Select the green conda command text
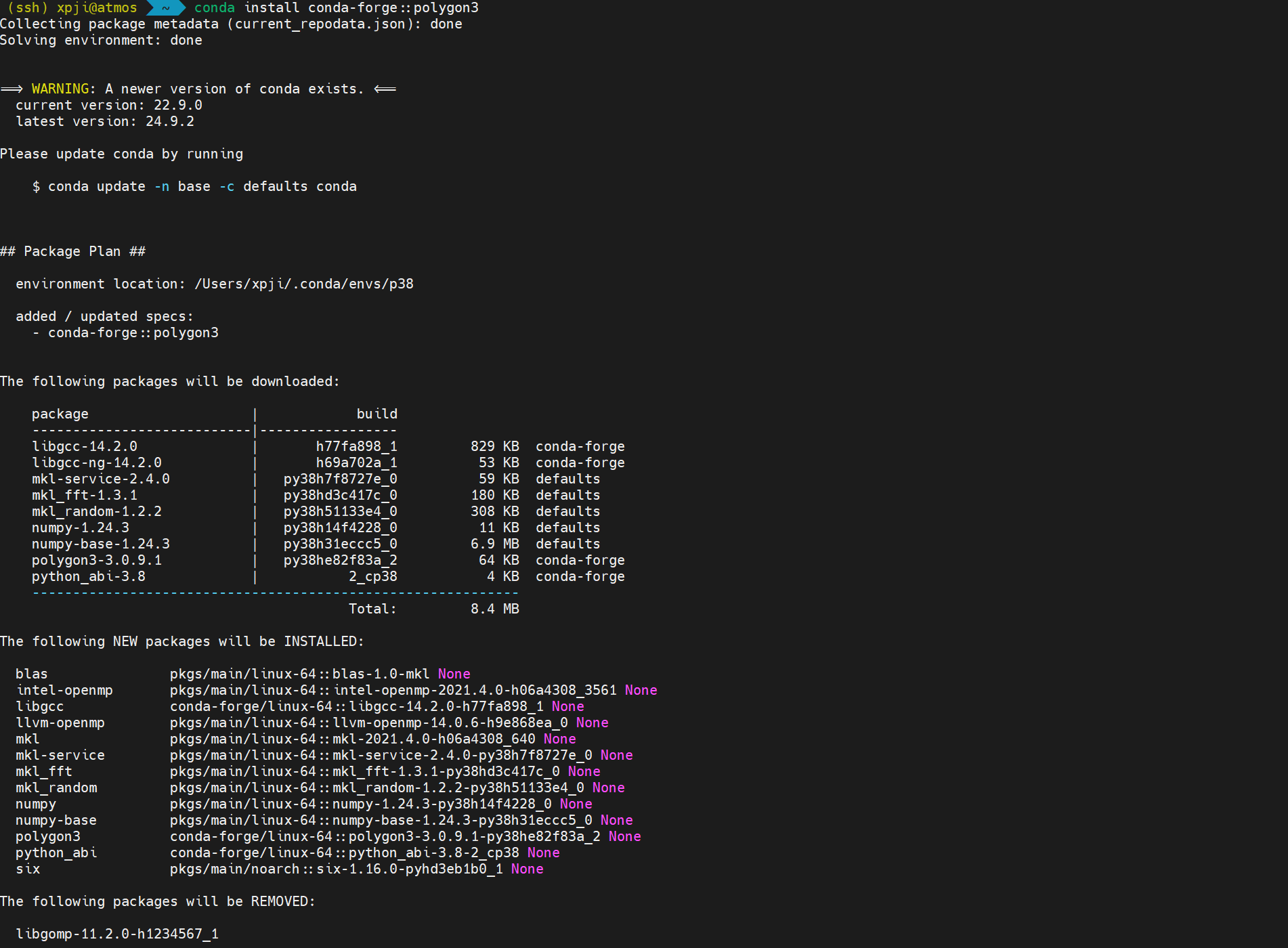Screen dimensions: 1288x948 pyautogui.click(x=214, y=8)
